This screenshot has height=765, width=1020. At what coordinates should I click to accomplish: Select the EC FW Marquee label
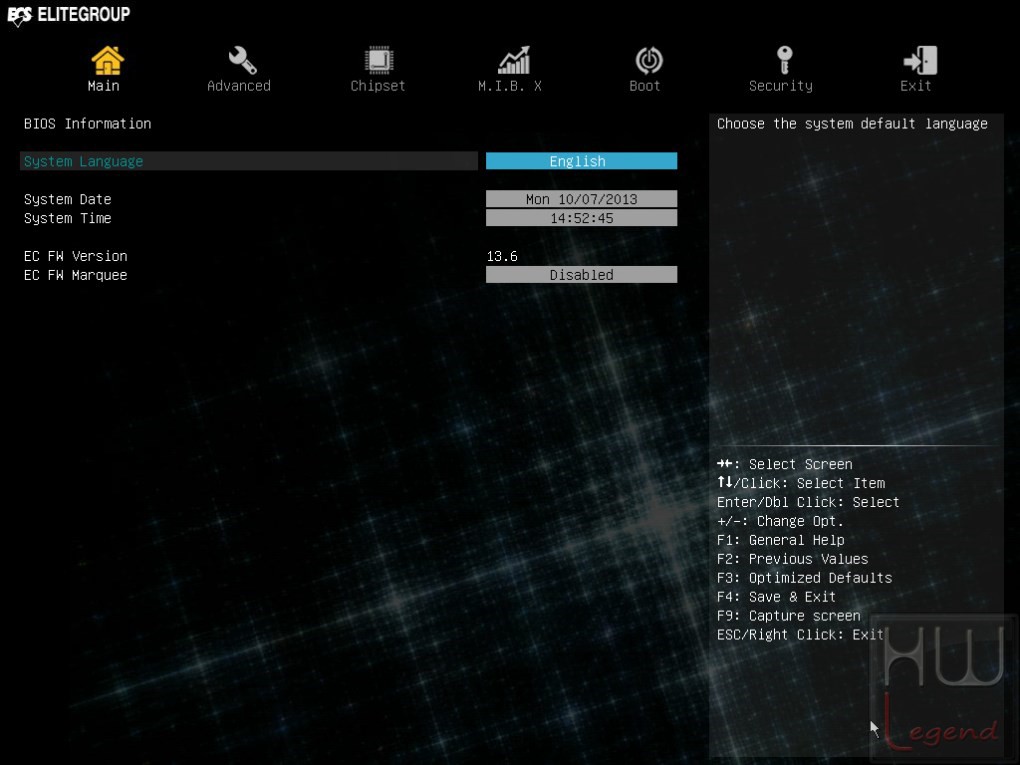(75, 275)
